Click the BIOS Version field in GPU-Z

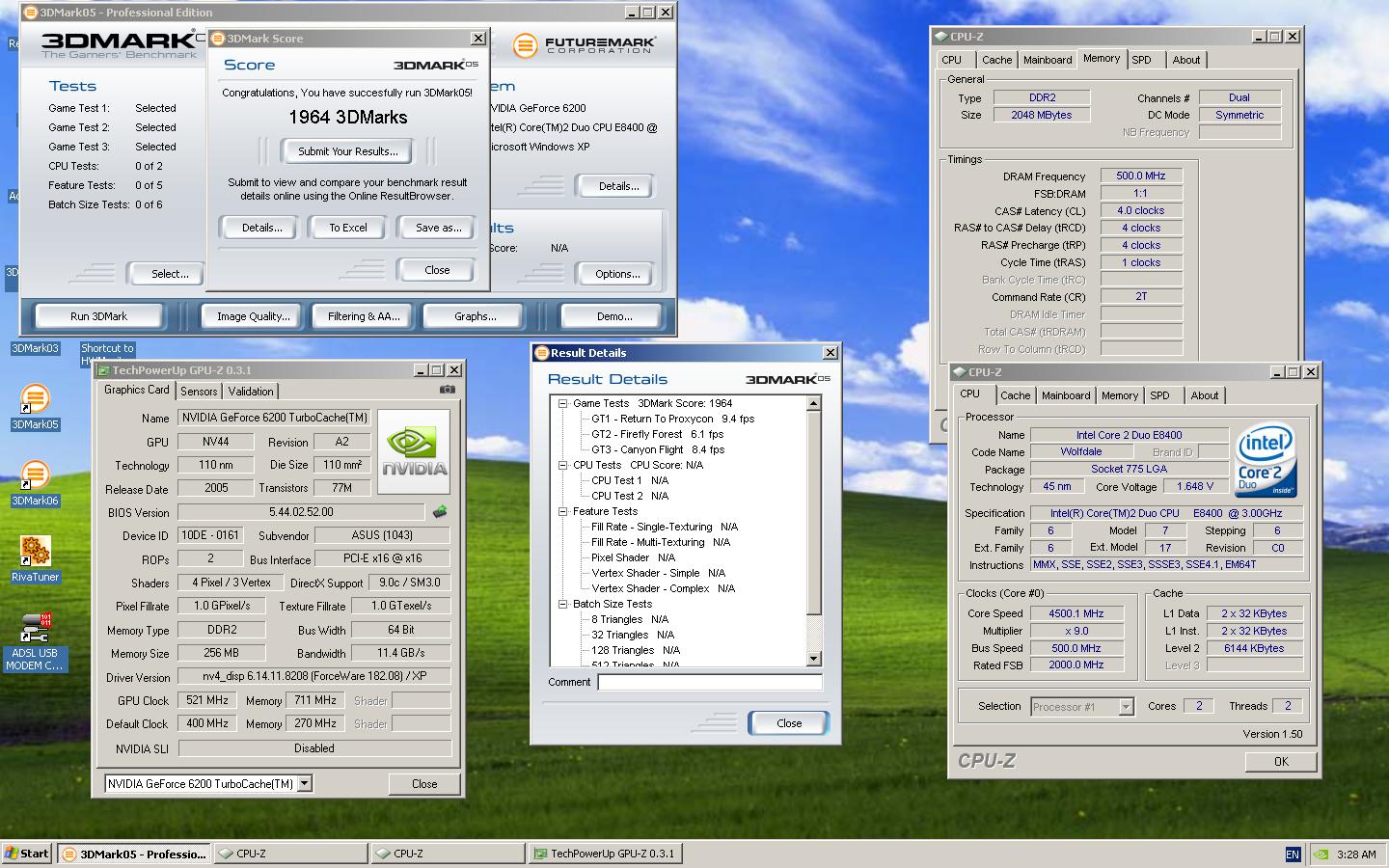301,512
